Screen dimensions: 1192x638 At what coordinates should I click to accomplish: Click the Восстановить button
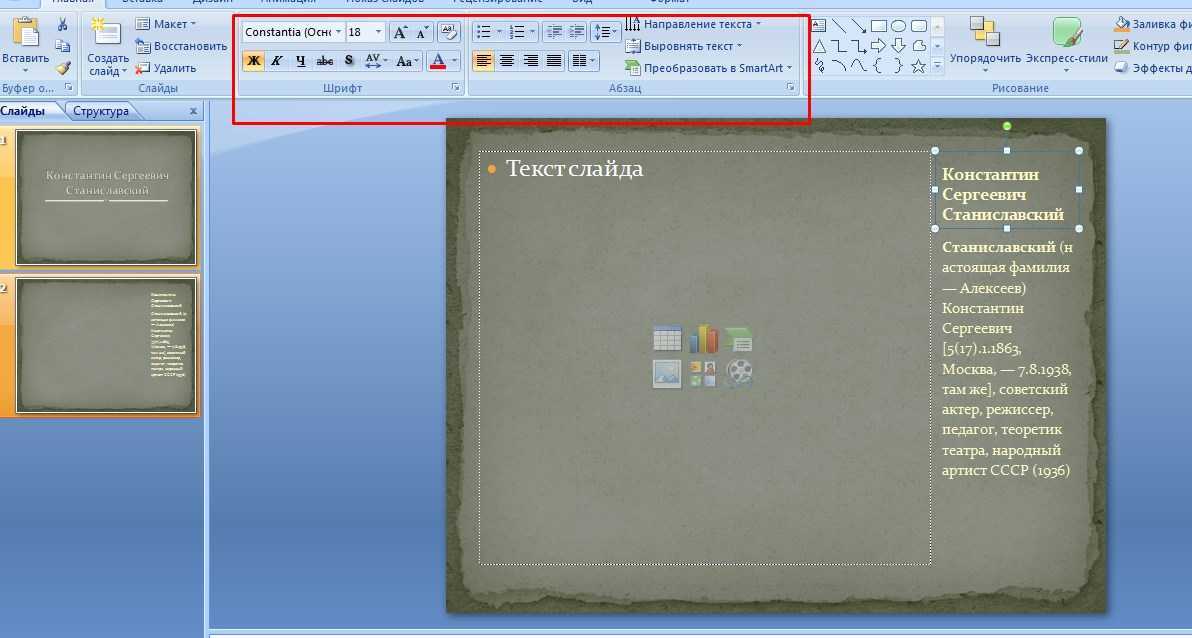point(181,46)
